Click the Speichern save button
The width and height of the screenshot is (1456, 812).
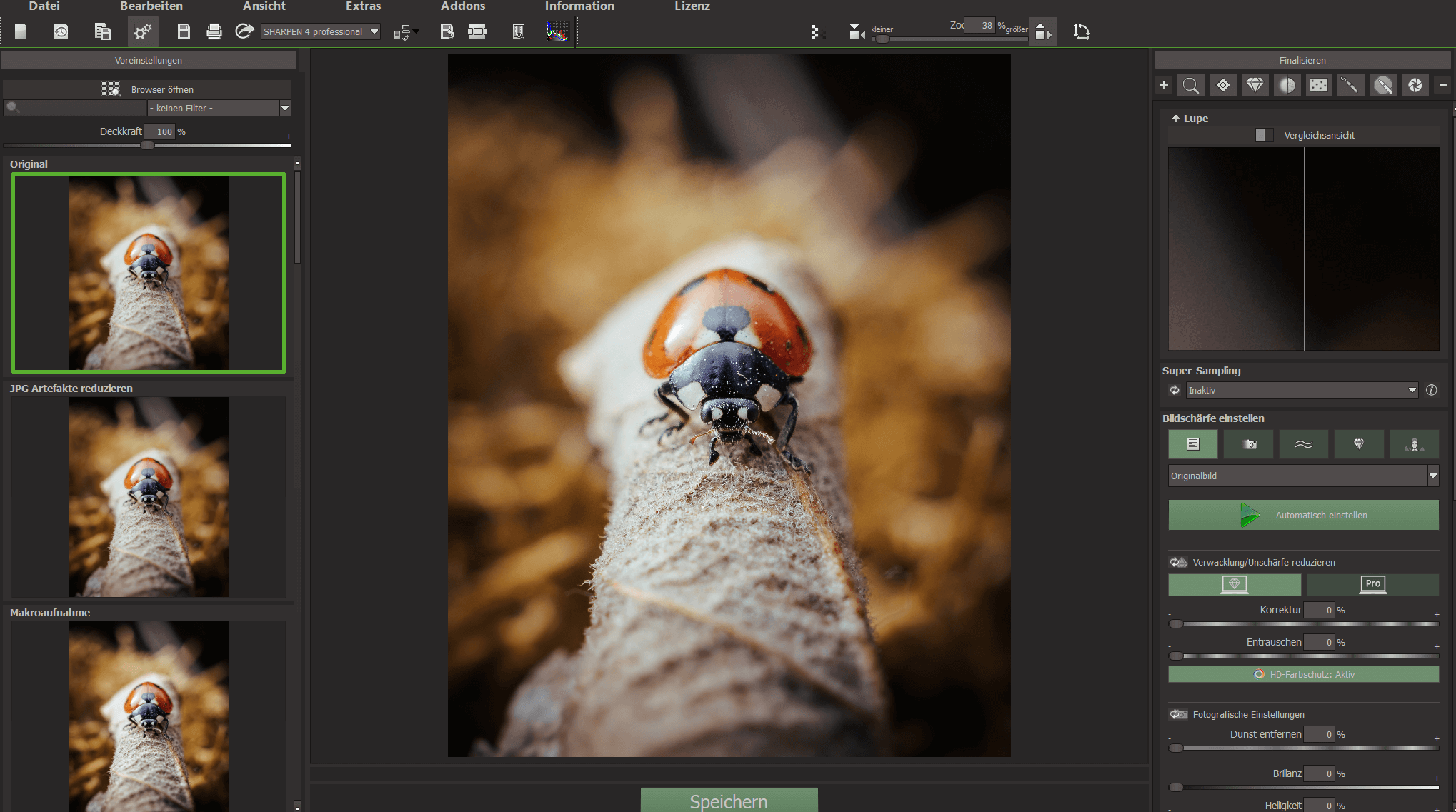pyautogui.click(x=729, y=800)
